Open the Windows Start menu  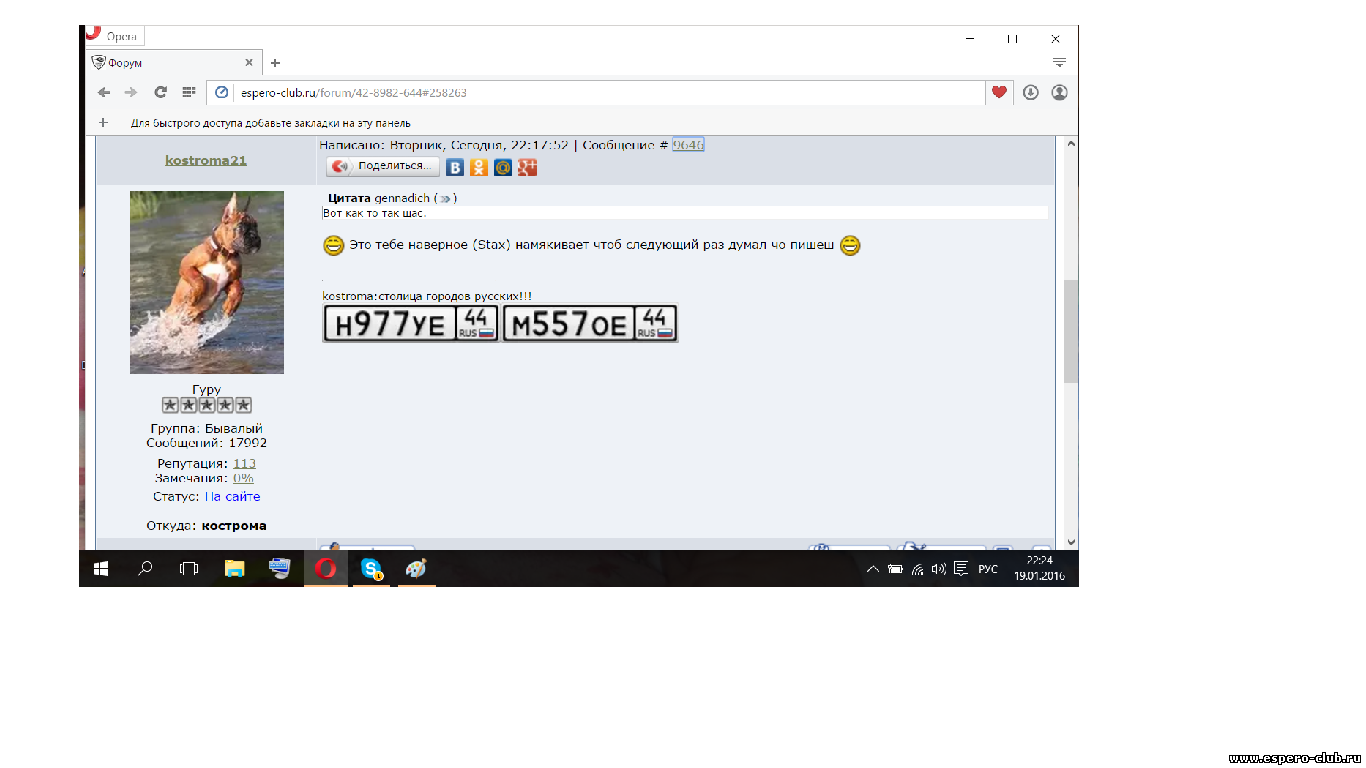tap(101, 568)
